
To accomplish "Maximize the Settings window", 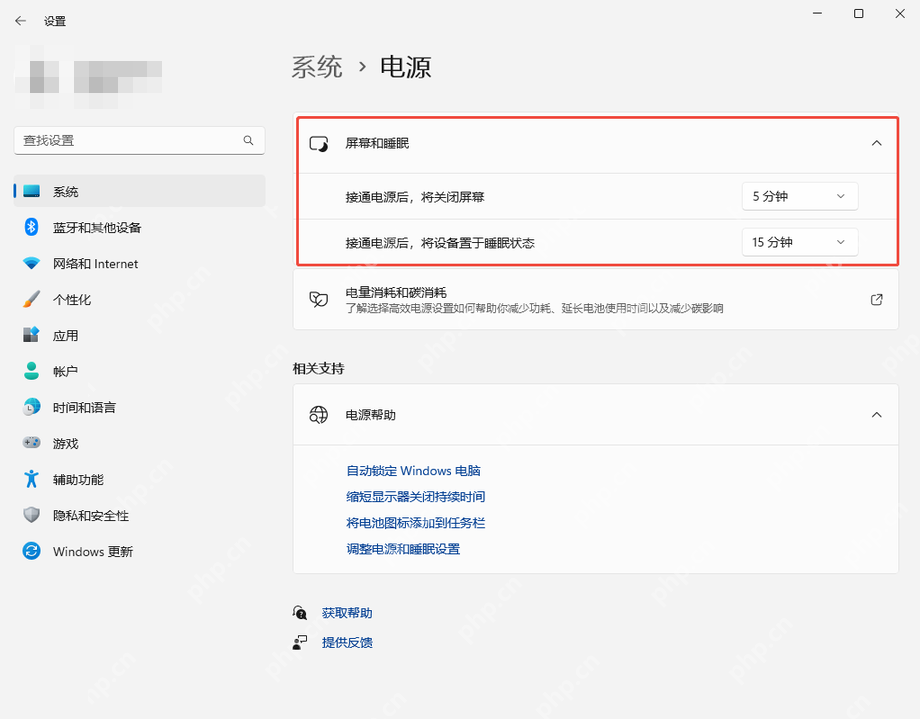I will [x=858, y=13].
